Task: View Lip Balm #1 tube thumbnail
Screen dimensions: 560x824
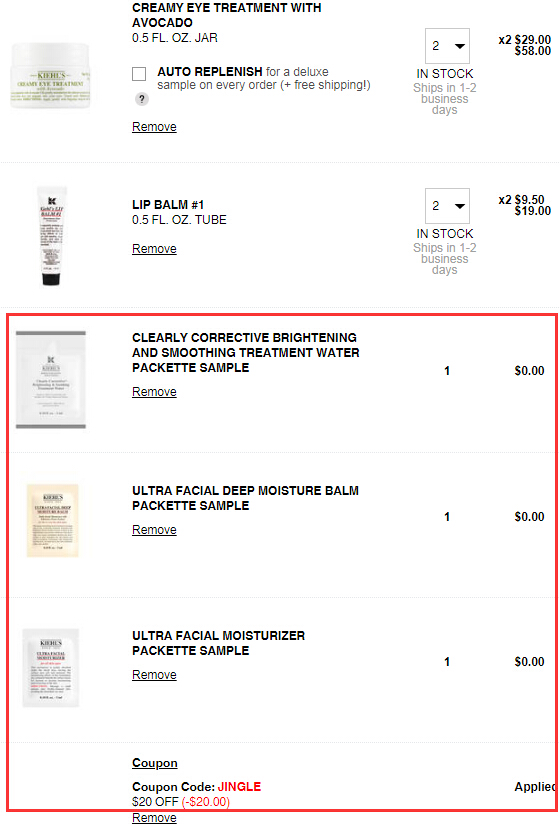Action: (51, 236)
